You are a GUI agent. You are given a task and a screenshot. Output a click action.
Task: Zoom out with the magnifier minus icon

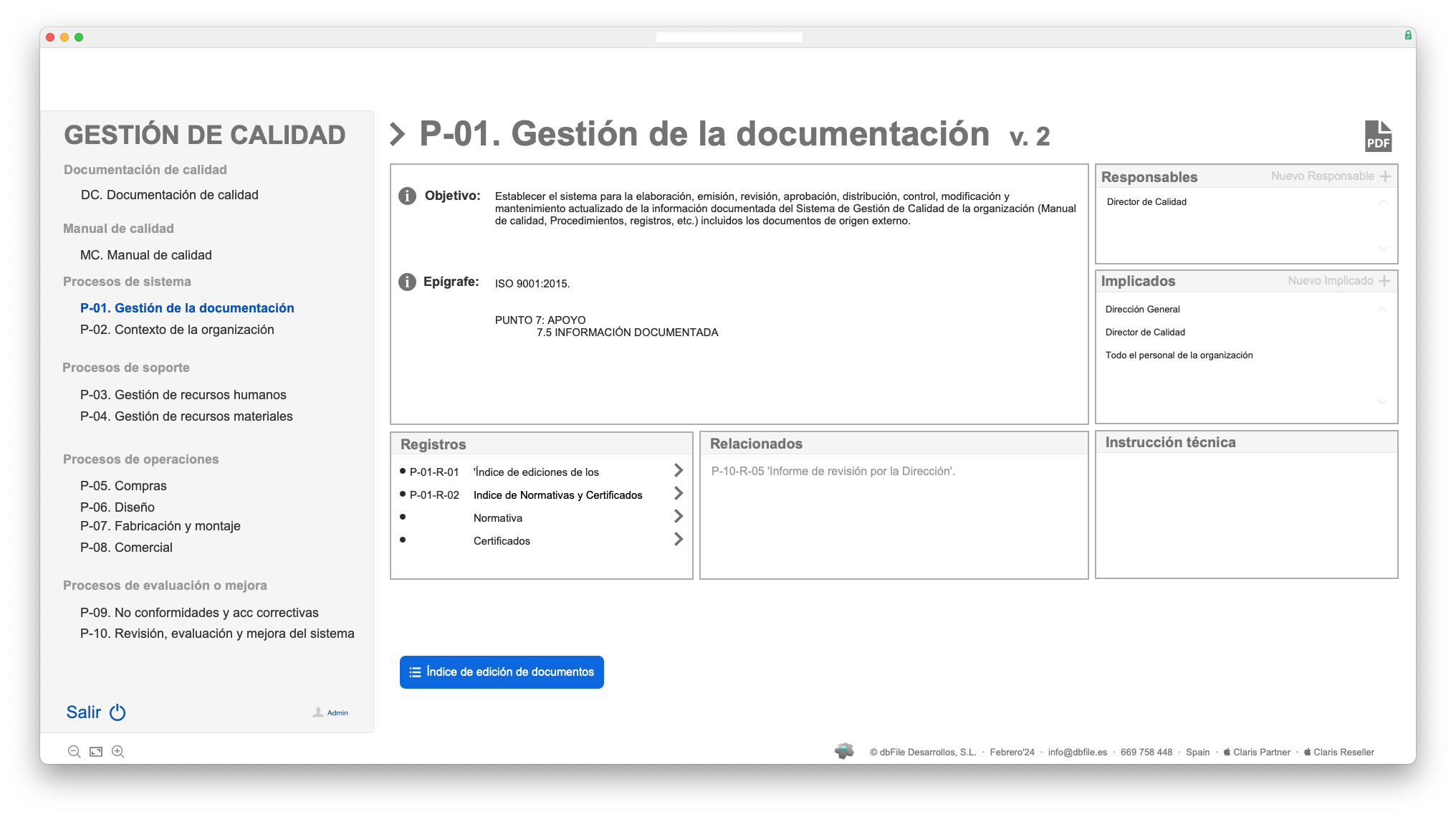(x=74, y=752)
